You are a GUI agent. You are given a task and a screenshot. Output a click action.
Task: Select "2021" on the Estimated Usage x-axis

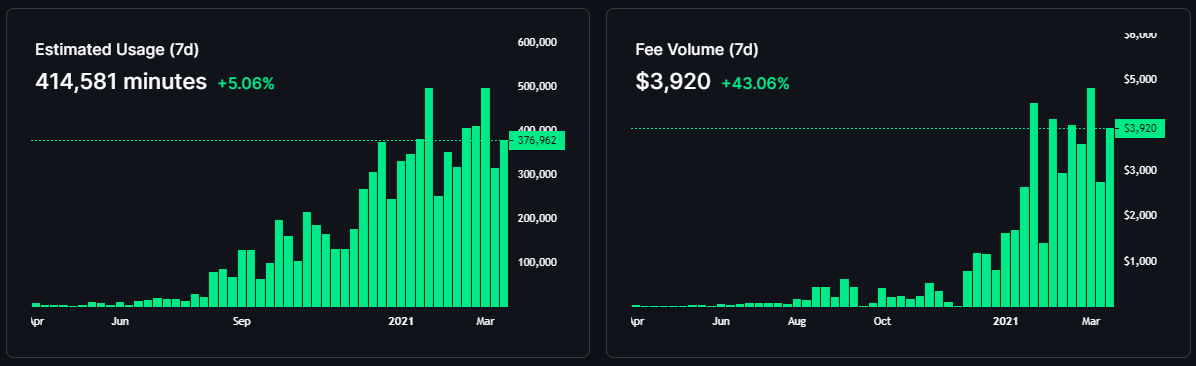point(401,321)
